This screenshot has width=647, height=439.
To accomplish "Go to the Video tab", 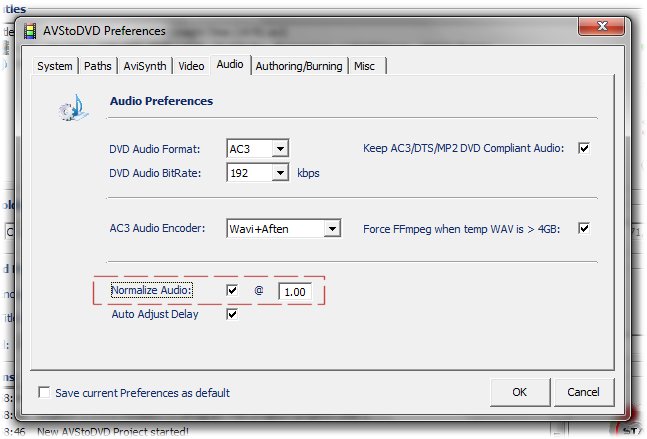I will click(191, 66).
